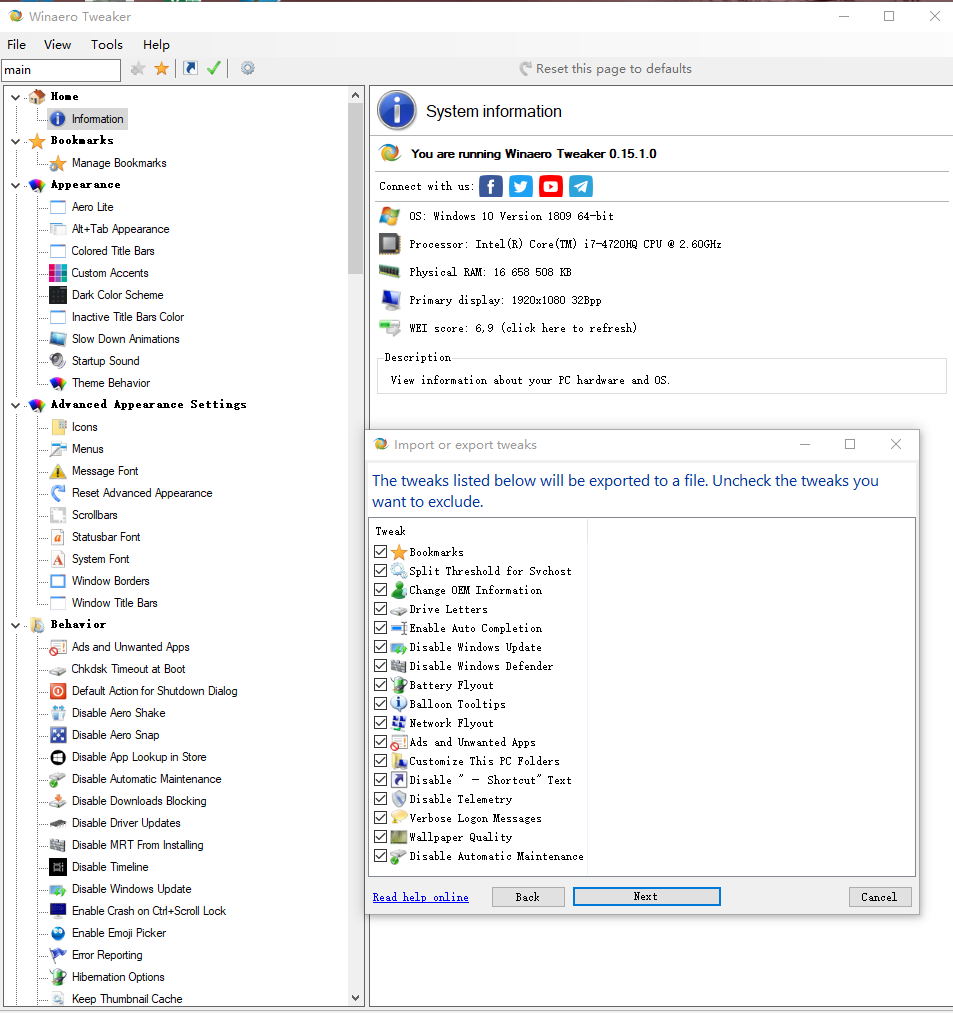
Task: Uncheck the Battery Flyout checkbox
Action: click(x=381, y=685)
